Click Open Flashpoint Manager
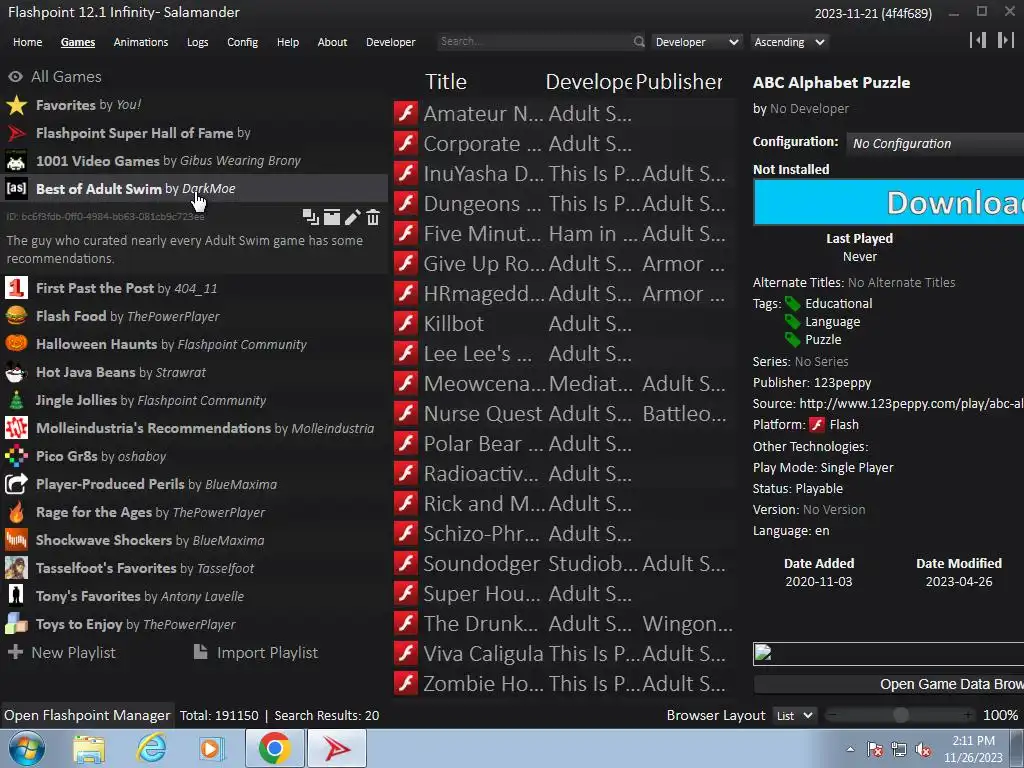The width and height of the screenshot is (1024, 768). click(x=88, y=716)
